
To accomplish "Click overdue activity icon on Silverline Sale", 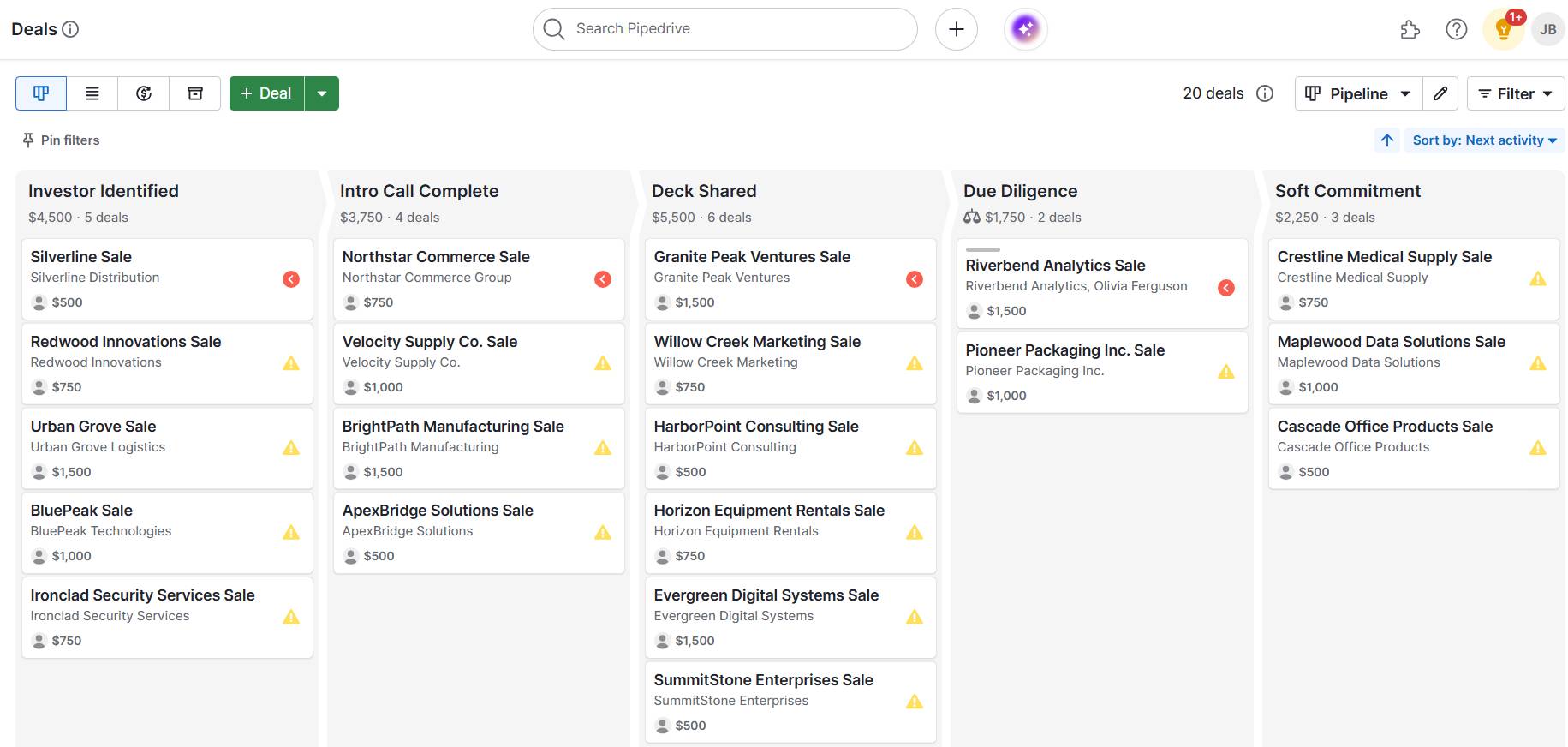I will 291,279.
